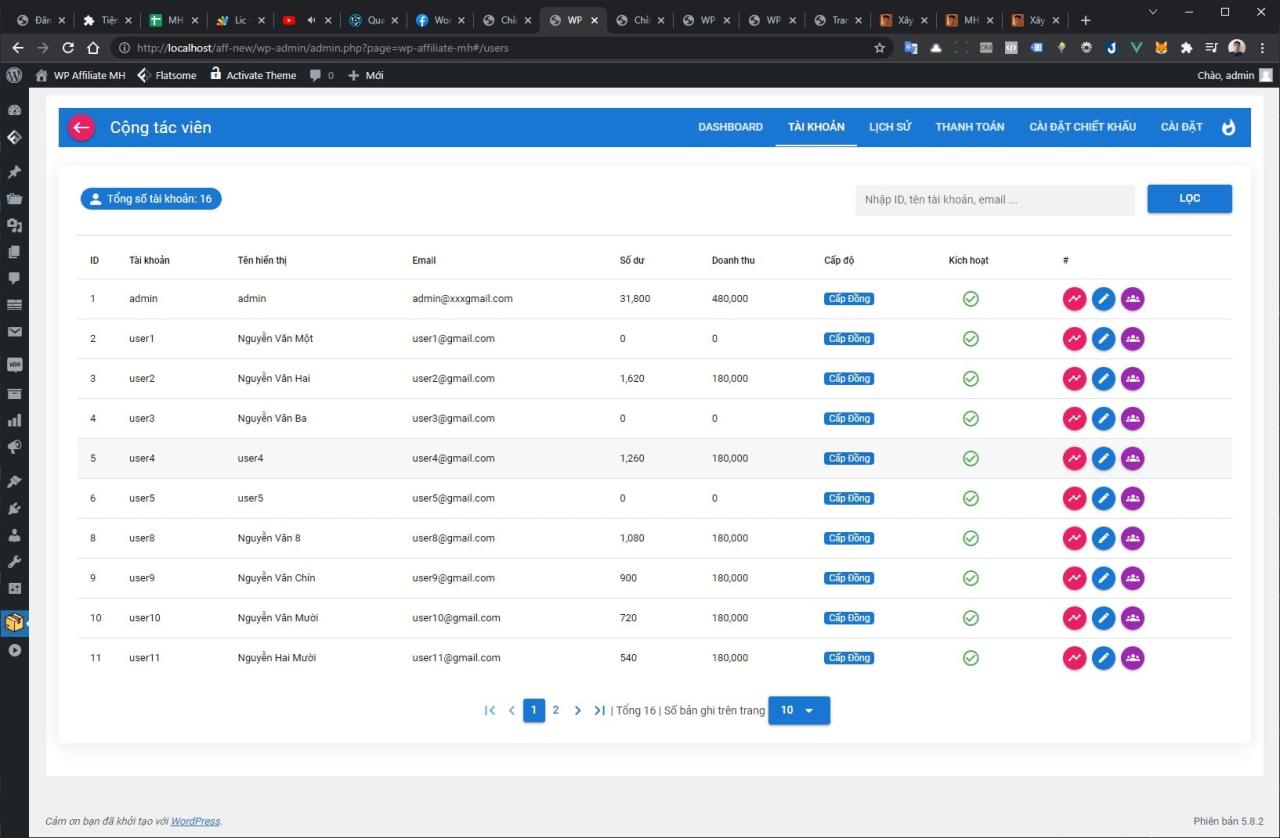This screenshot has height=838, width=1280.
Task: Jump to first page with the pagination icon
Action: tap(490, 710)
